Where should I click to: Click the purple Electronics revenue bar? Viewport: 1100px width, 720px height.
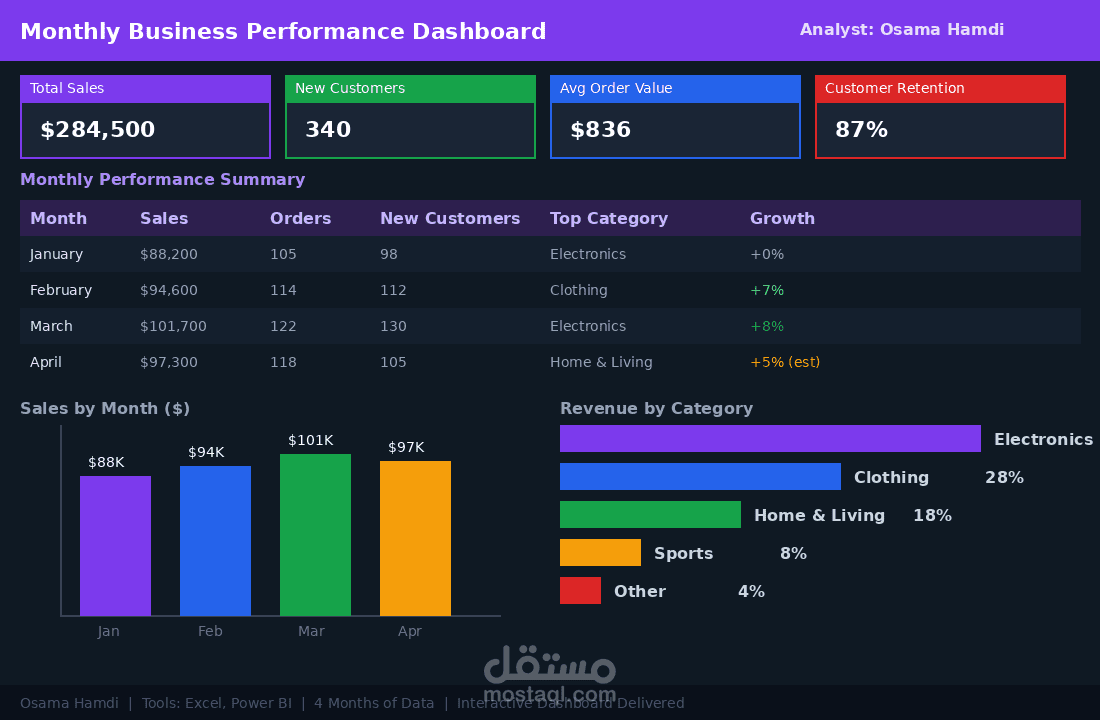coord(770,439)
